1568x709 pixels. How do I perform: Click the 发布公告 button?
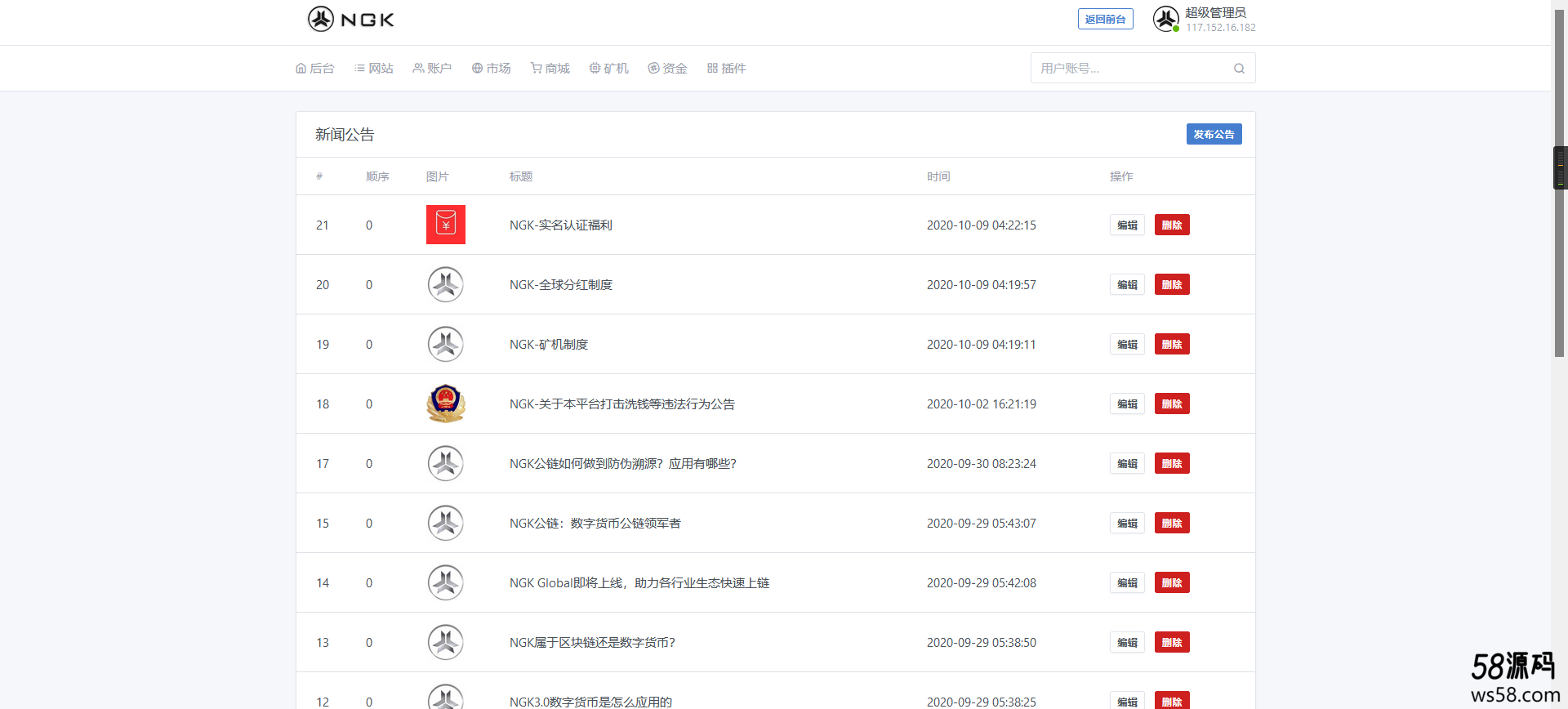click(1214, 134)
